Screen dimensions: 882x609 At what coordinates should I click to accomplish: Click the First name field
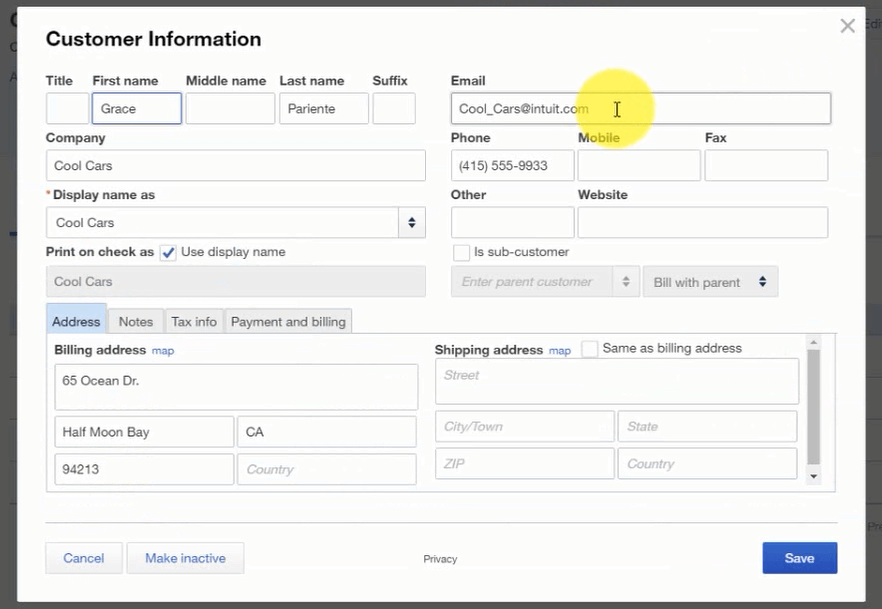pyautogui.click(x=136, y=108)
